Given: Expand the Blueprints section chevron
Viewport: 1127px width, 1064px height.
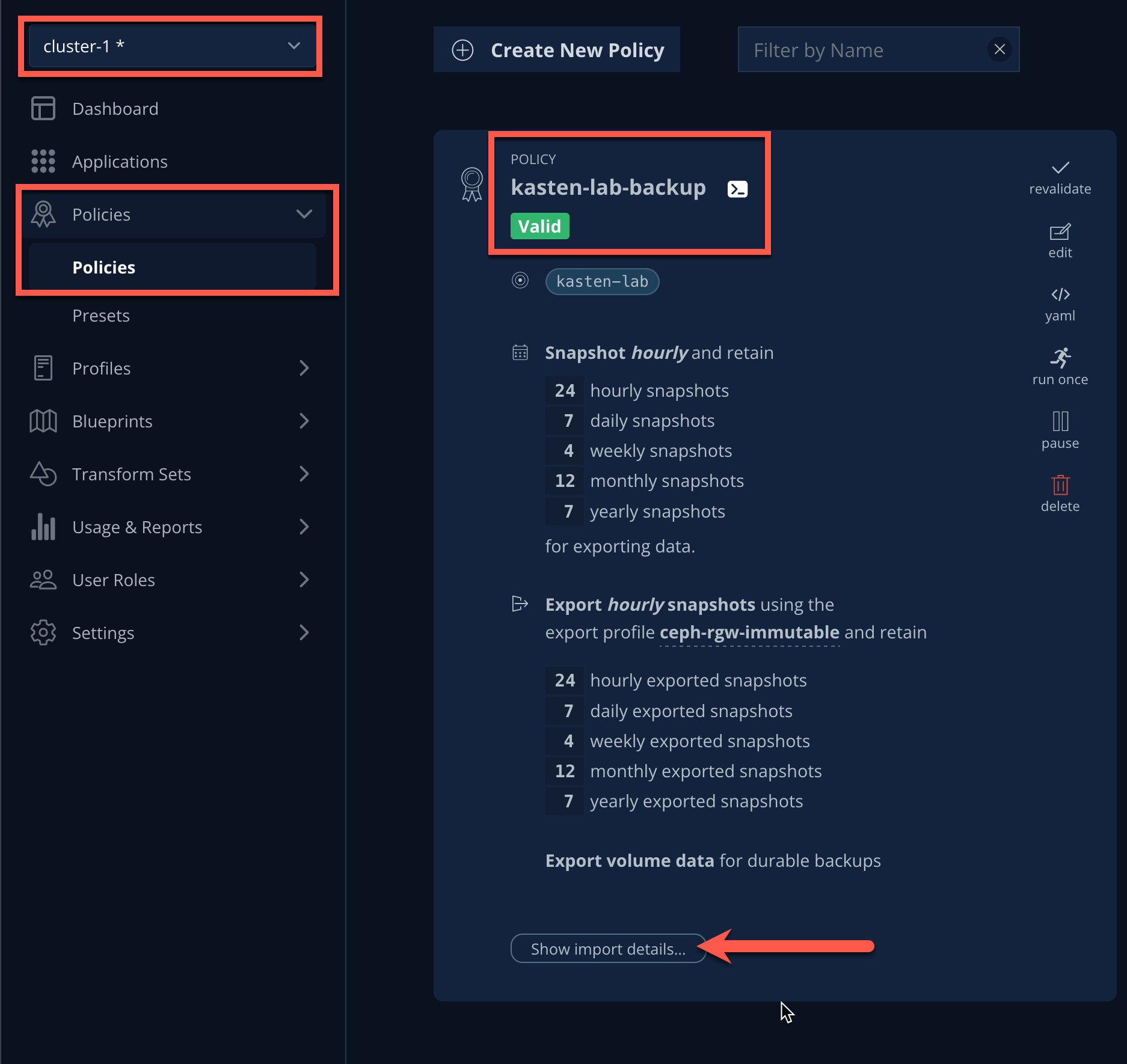Looking at the screenshot, I should click(304, 421).
